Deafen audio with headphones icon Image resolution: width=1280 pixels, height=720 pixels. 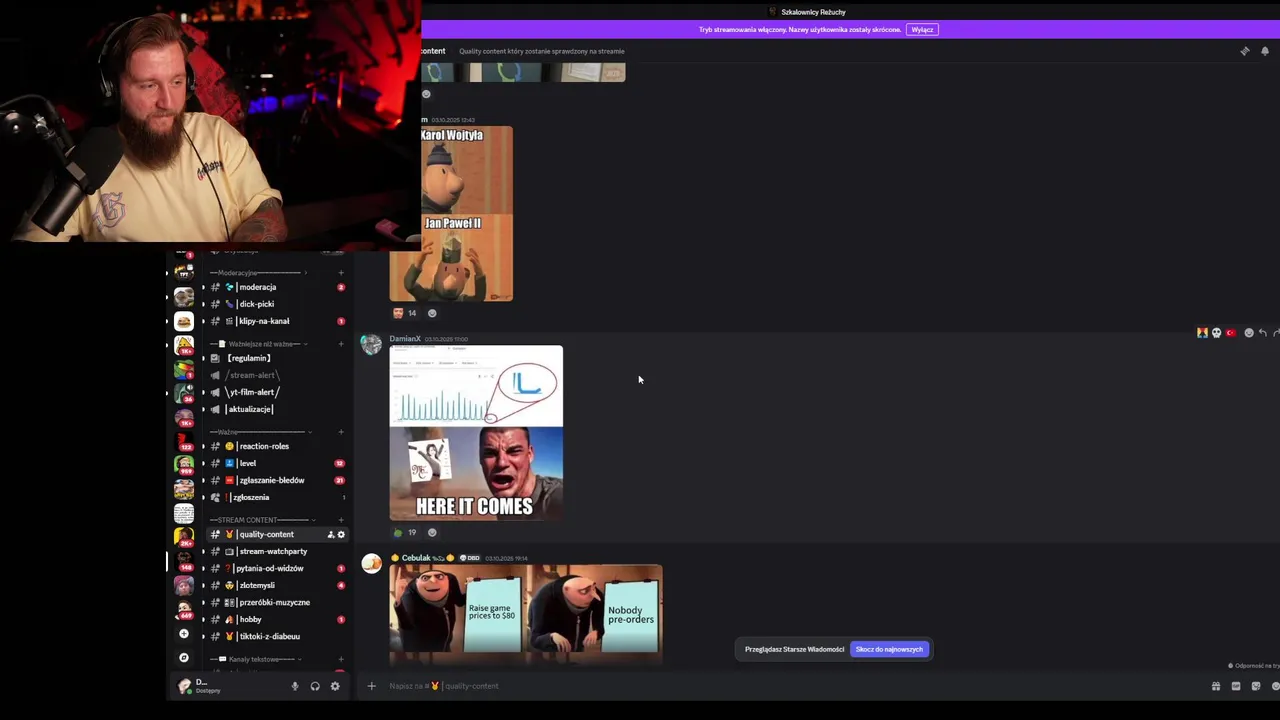[x=315, y=686]
